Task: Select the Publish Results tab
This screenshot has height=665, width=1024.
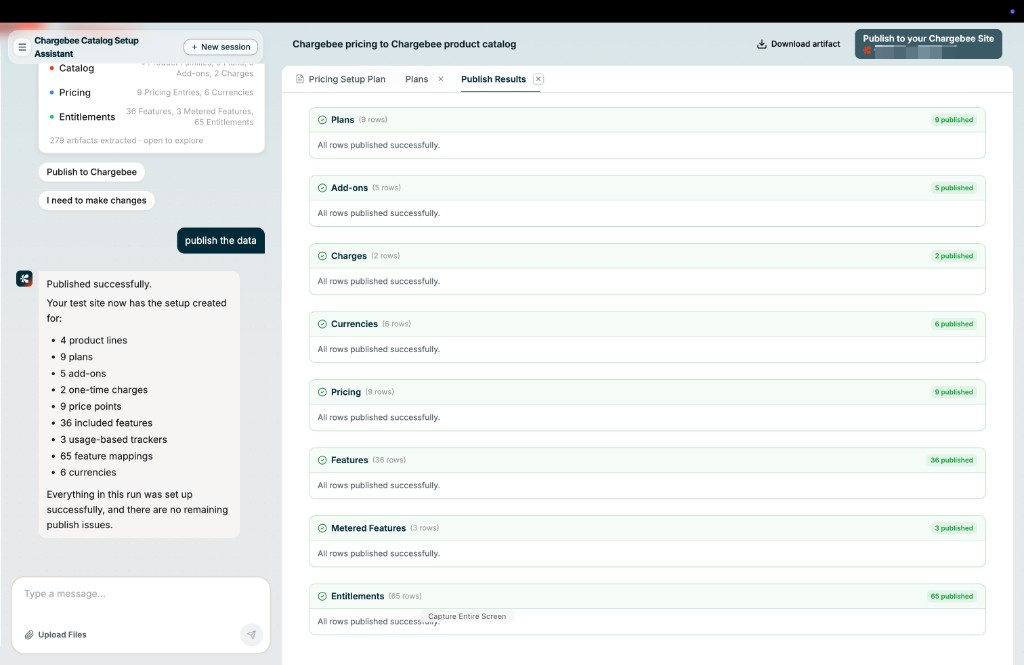Action: point(493,79)
